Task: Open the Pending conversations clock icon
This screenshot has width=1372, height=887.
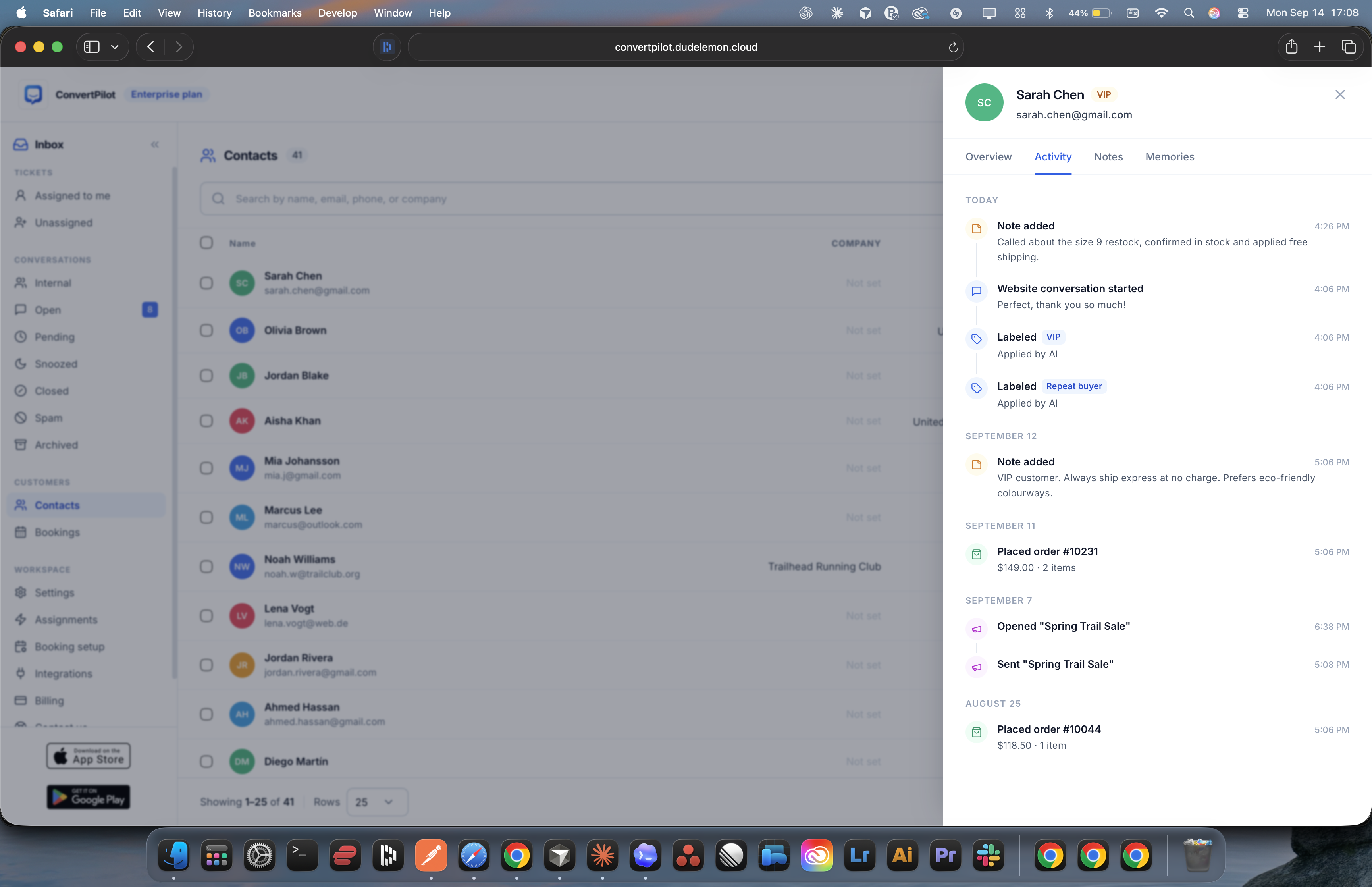Action: click(x=21, y=337)
